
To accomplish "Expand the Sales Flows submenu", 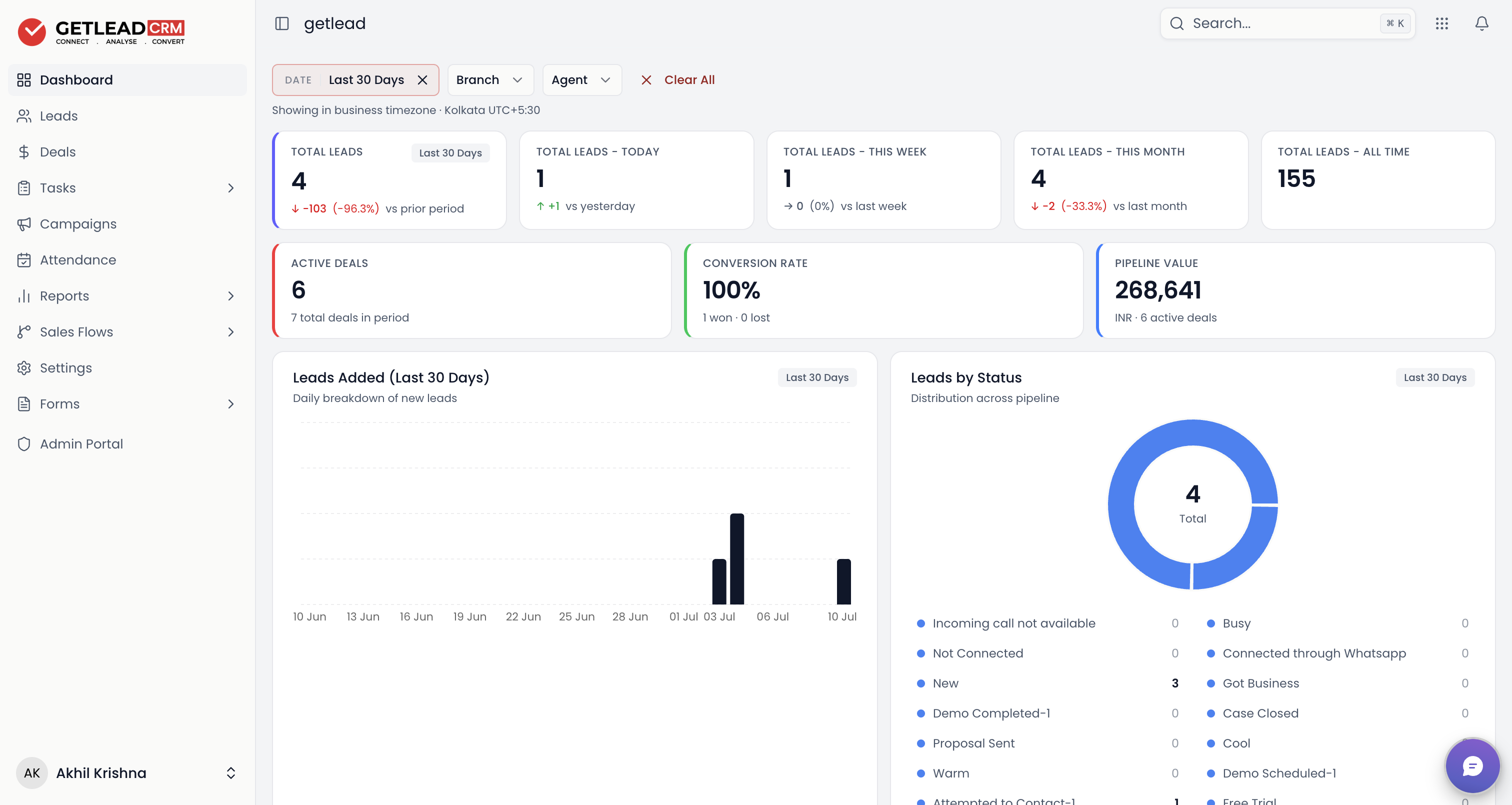I will point(230,331).
